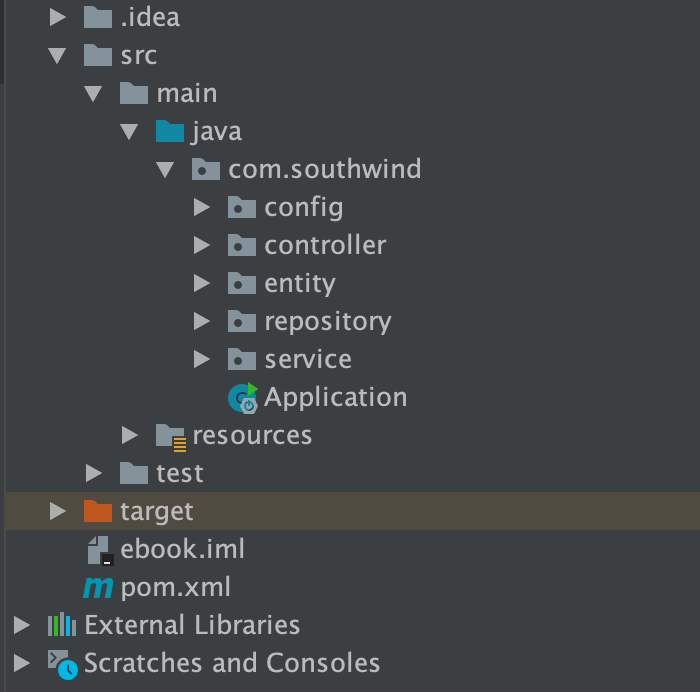
Task: Click the External Libraries bar-chart icon
Action: [62, 626]
